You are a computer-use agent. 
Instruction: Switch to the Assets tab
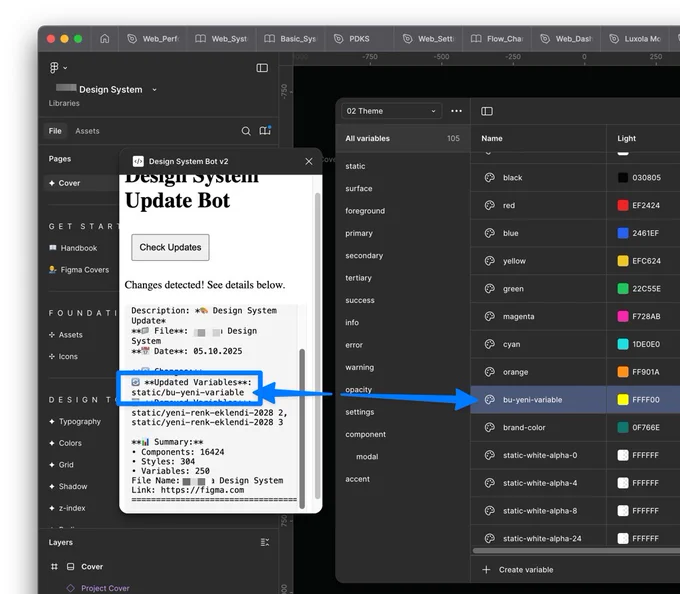point(87,131)
